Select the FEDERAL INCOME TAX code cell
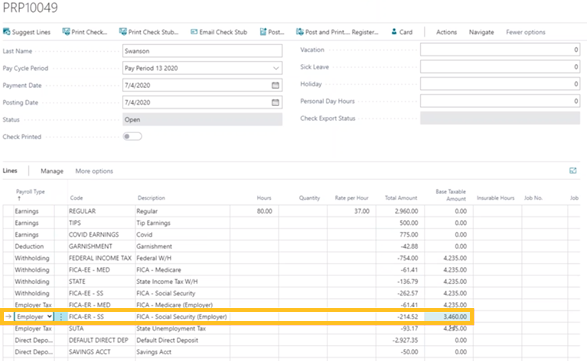Screen dimensions: 587x361 click(x=102, y=258)
